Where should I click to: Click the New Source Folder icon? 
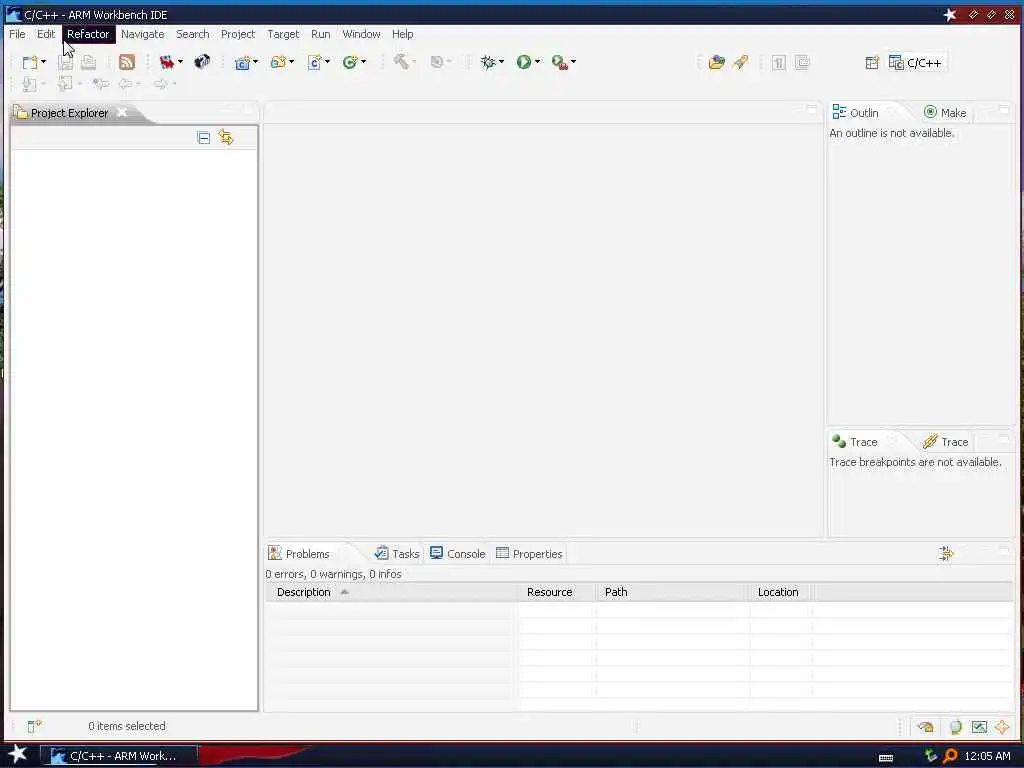[279, 62]
